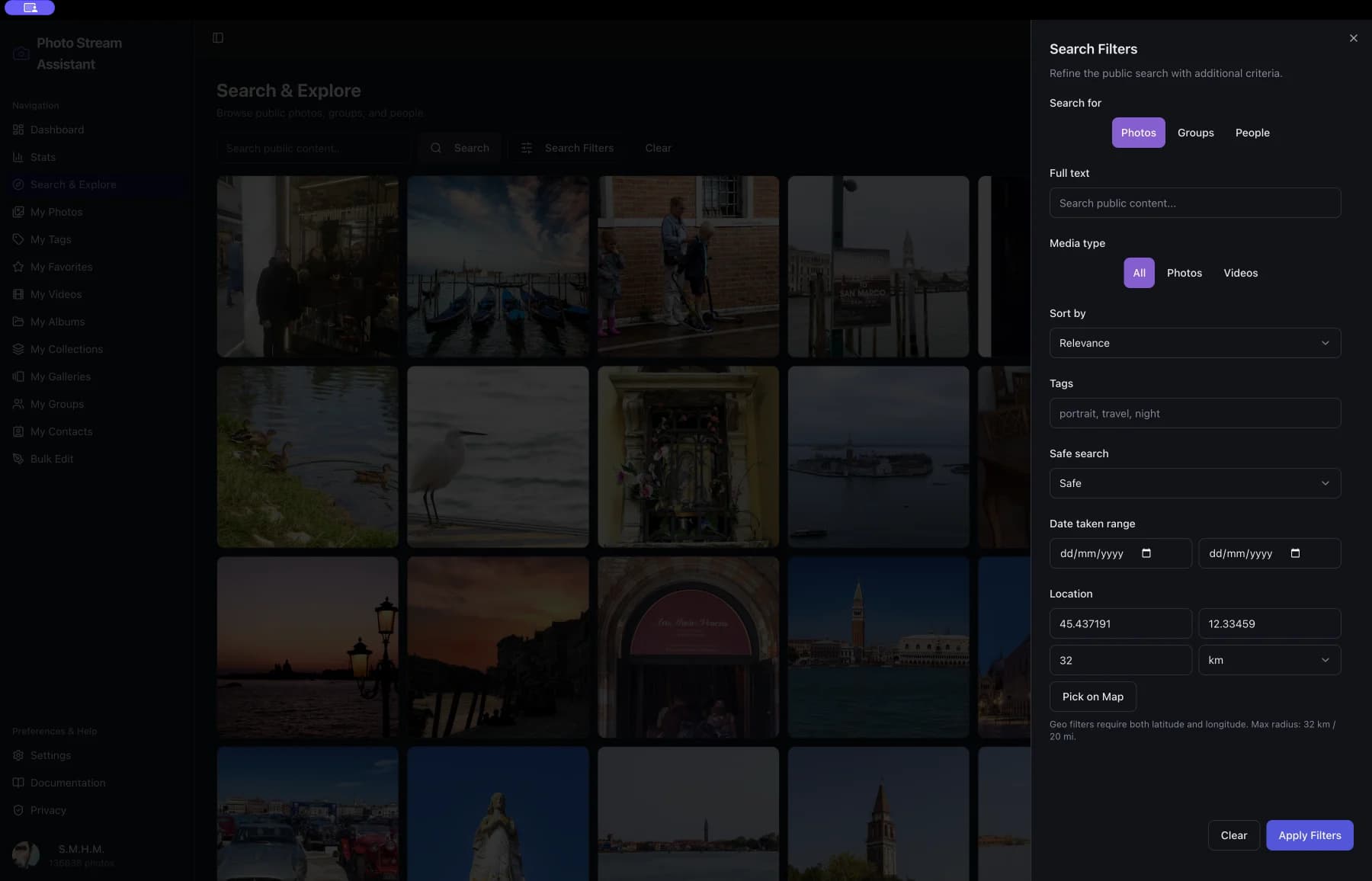
Task: Open the Dashboard page
Action: [56, 130]
